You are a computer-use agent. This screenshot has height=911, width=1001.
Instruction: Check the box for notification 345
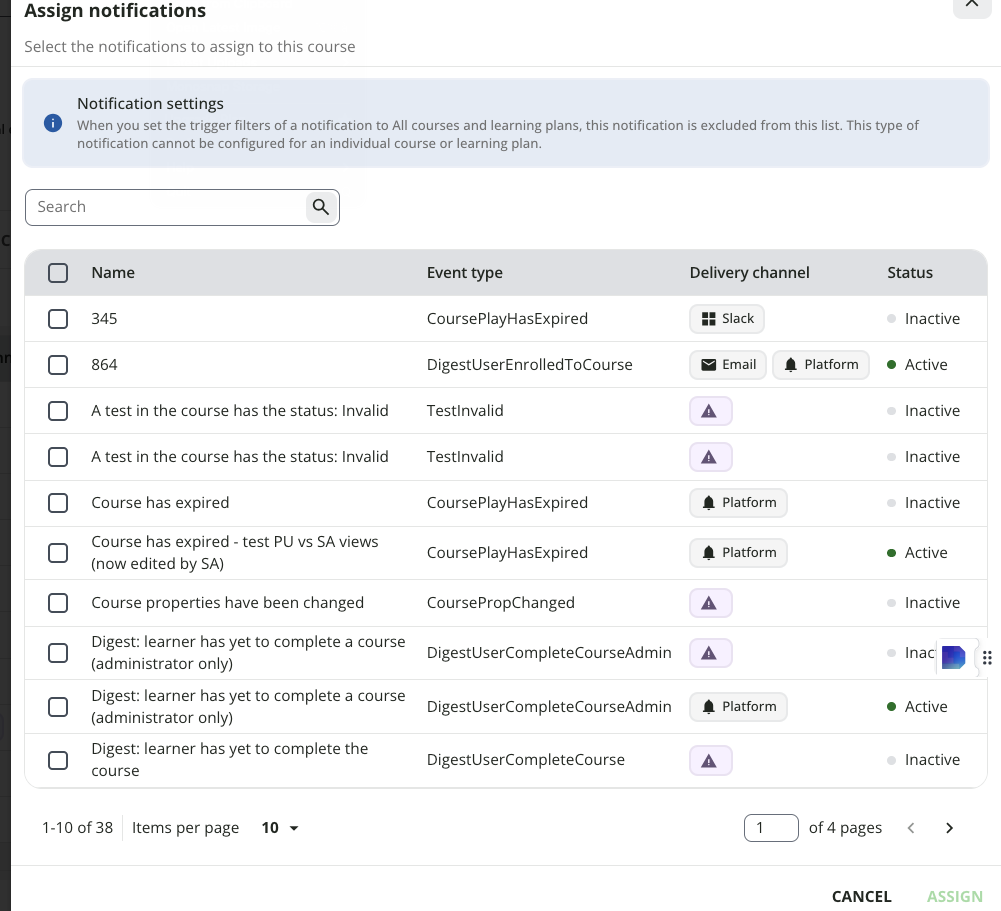58,319
